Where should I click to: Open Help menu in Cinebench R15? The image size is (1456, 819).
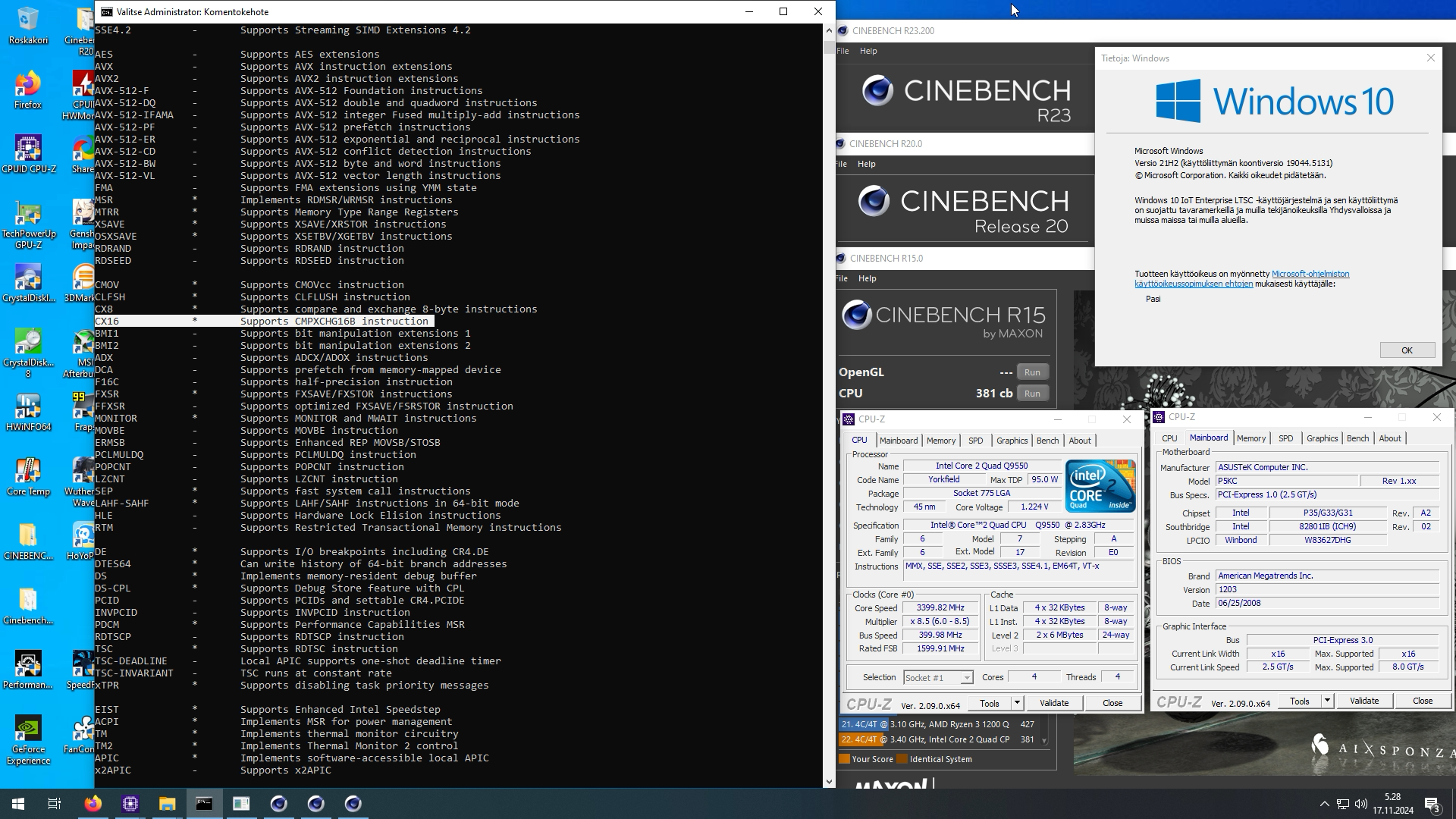867,278
